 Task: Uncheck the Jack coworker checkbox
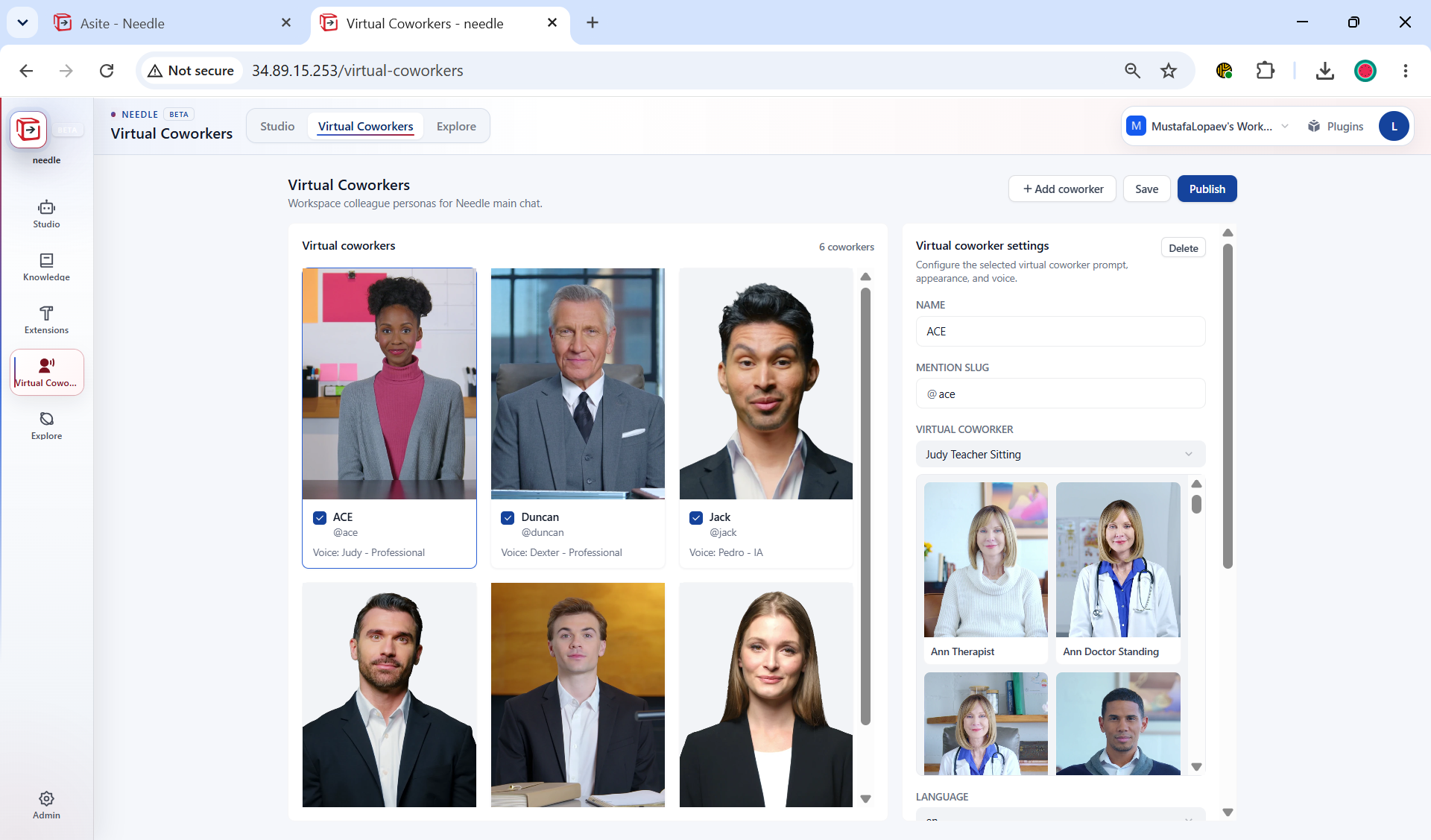coord(696,518)
